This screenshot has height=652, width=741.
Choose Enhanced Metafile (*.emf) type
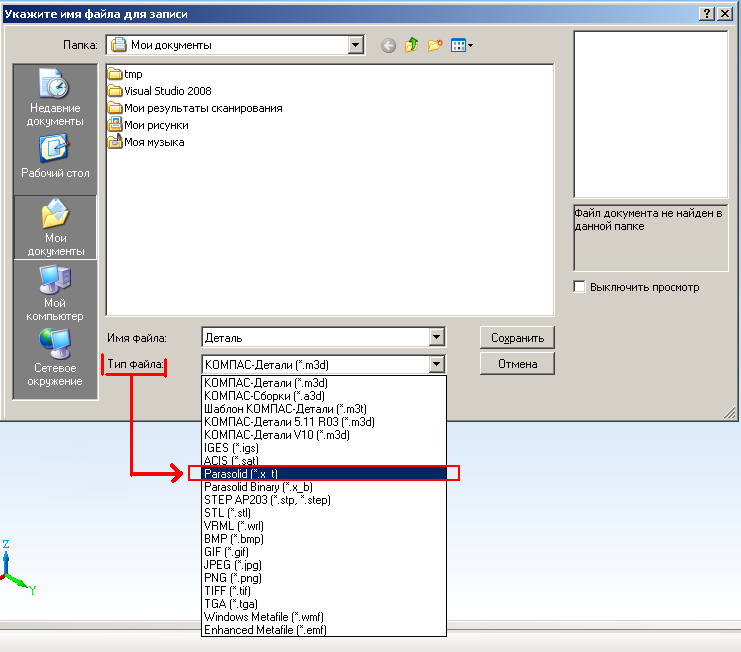(324, 630)
